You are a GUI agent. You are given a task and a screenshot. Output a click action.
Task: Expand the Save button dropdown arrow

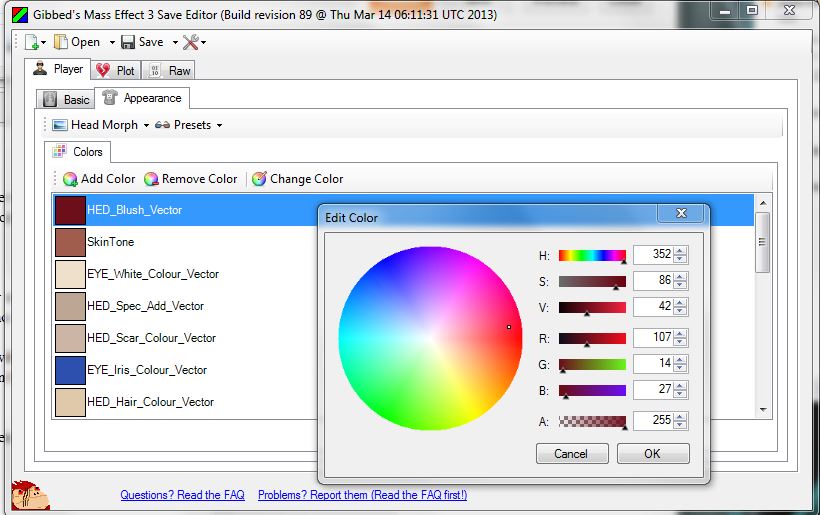click(x=175, y=42)
